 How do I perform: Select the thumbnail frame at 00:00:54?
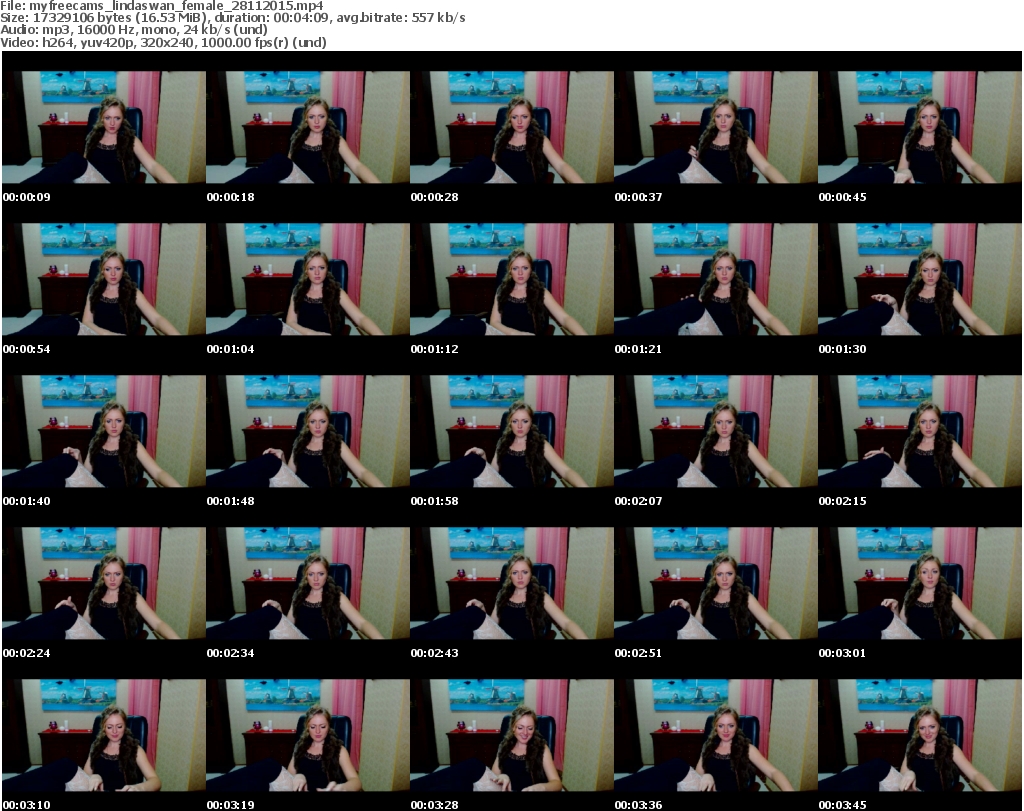pyautogui.click(x=104, y=279)
